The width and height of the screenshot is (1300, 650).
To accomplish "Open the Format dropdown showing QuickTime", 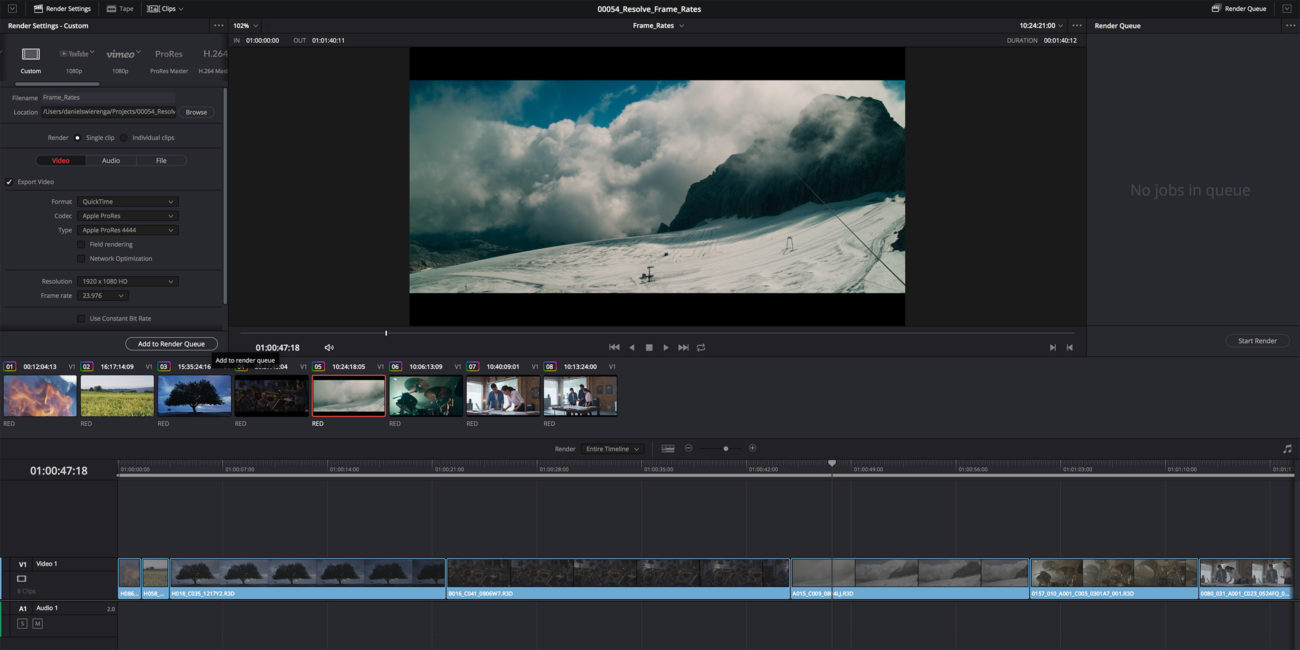I will (x=127, y=201).
